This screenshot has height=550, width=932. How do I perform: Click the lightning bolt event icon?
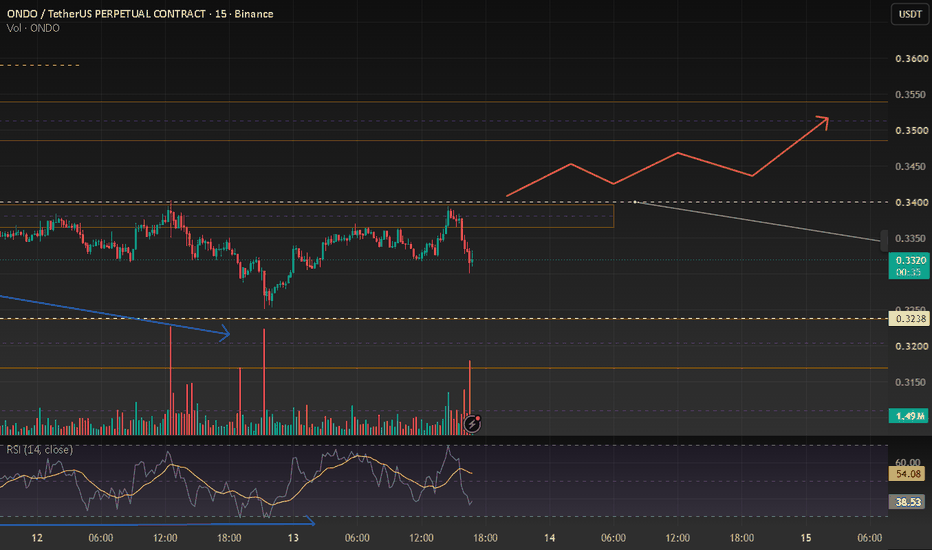point(473,423)
